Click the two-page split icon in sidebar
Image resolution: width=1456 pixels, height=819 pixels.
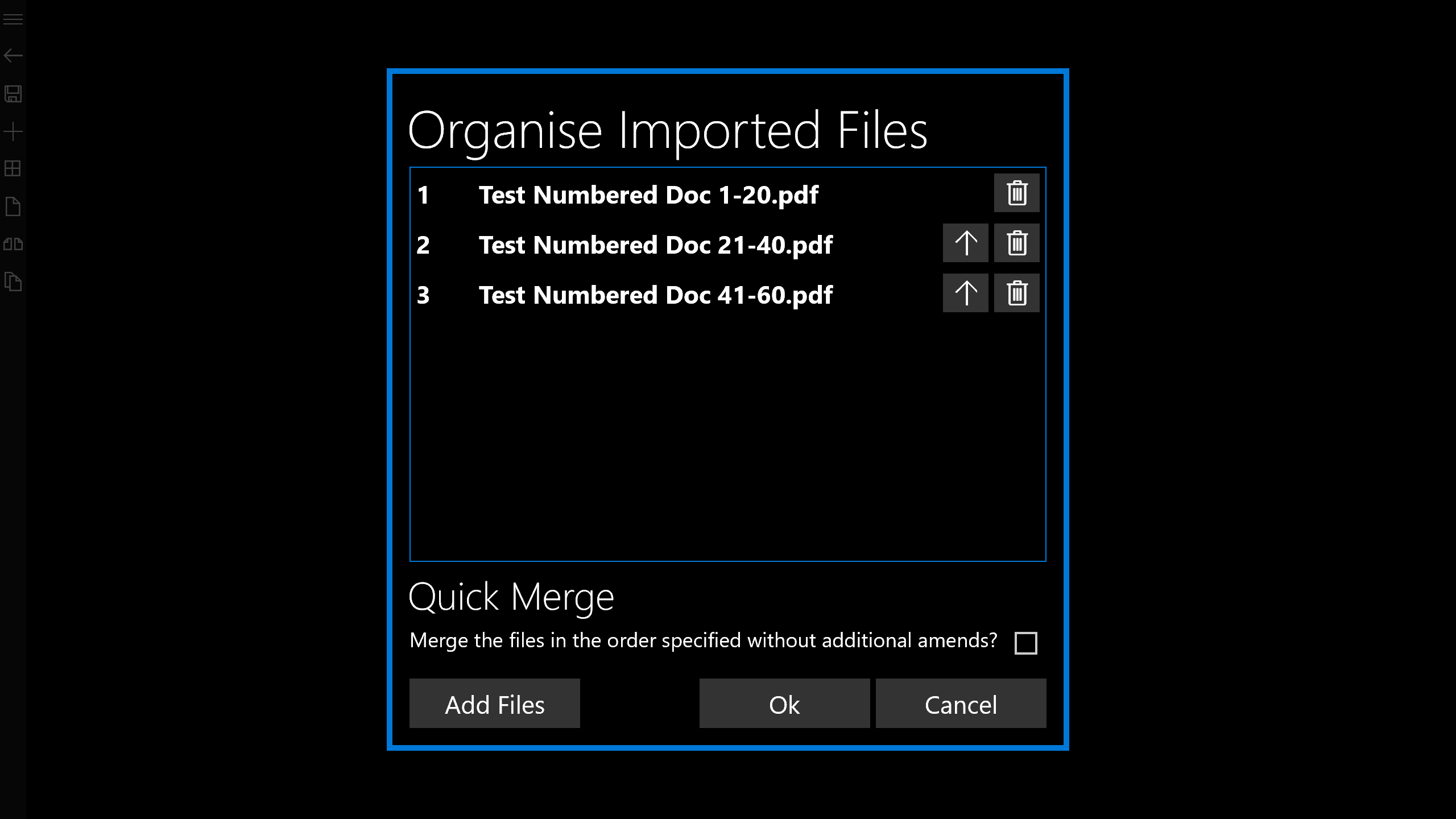point(13,245)
